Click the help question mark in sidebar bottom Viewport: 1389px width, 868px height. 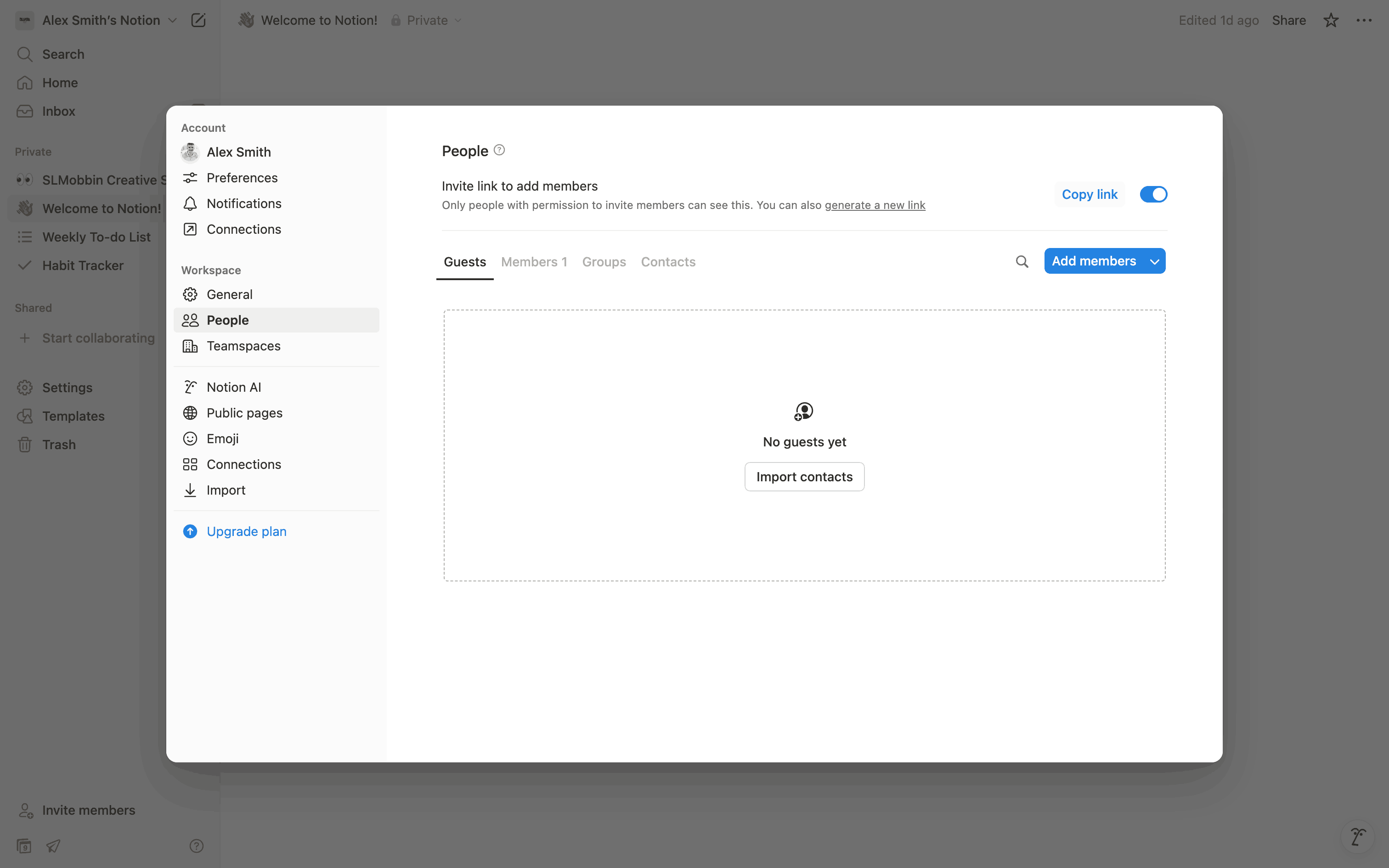click(196, 845)
